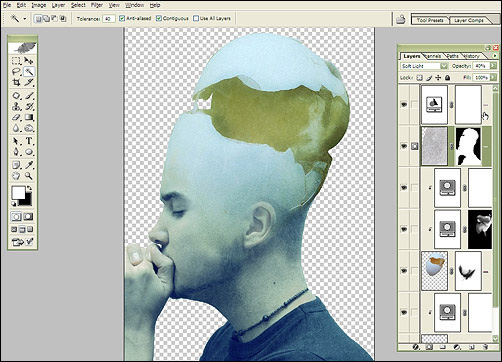Click the black background color swatch

click(x=27, y=201)
